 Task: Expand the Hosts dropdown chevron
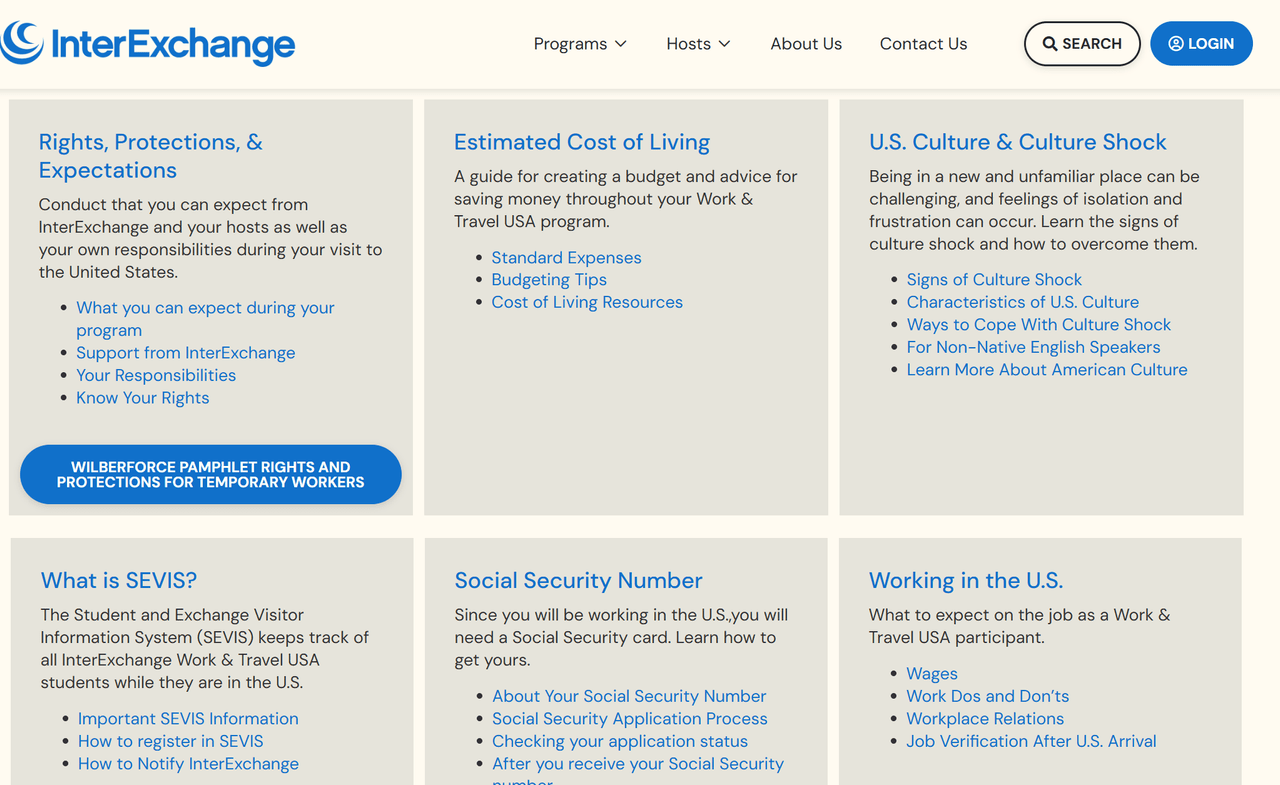click(725, 44)
